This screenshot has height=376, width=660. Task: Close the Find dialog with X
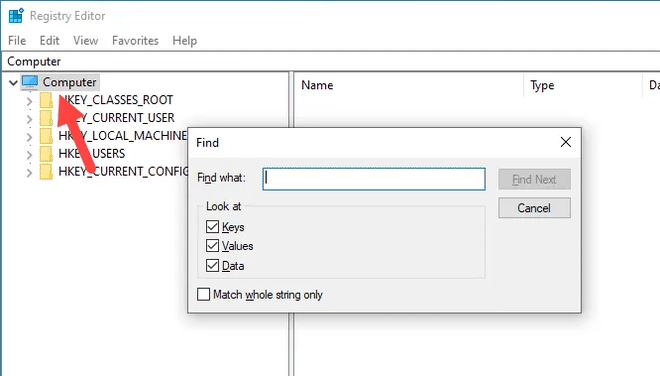click(x=566, y=142)
